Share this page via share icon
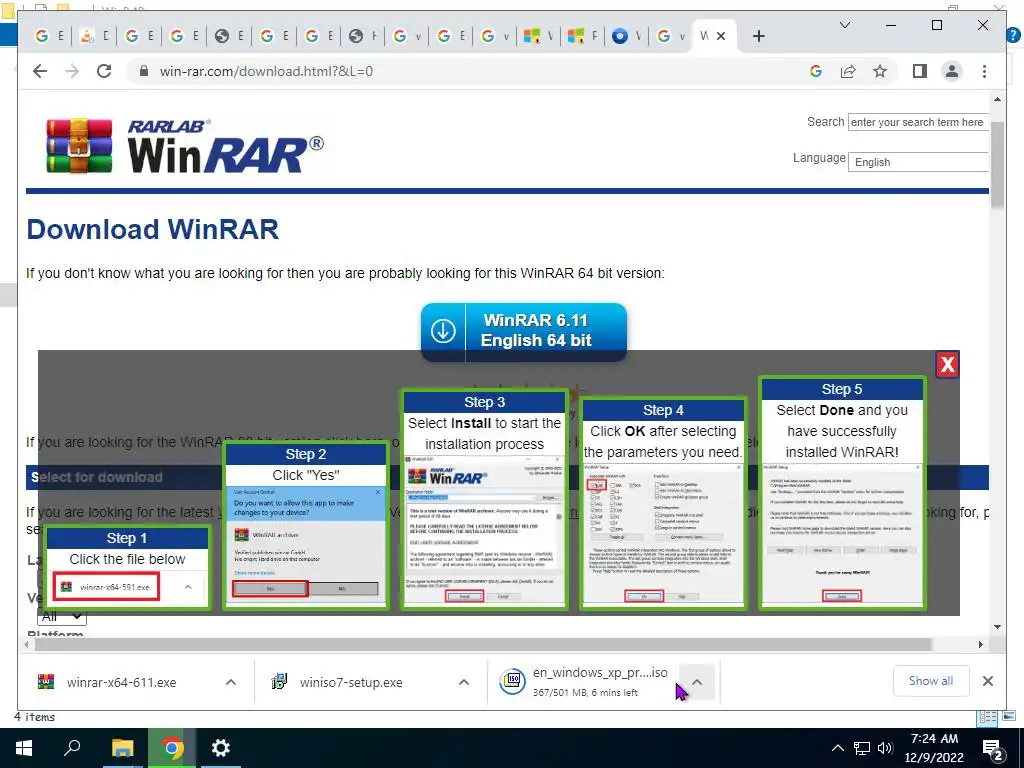 [x=848, y=71]
